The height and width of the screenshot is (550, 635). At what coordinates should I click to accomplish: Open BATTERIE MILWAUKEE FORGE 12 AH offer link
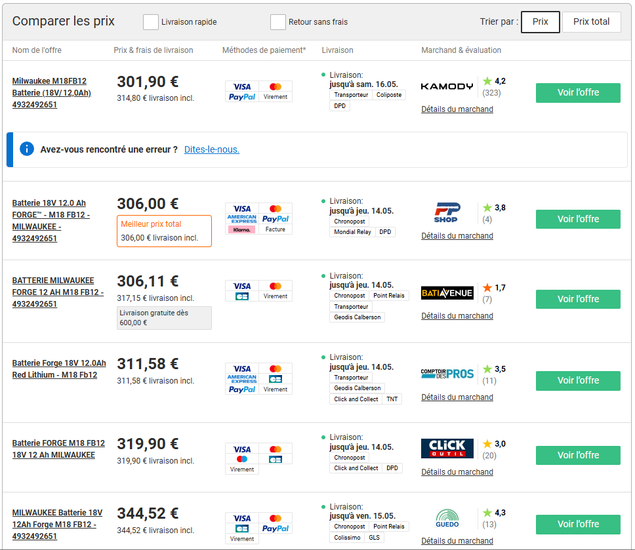click(58, 292)
